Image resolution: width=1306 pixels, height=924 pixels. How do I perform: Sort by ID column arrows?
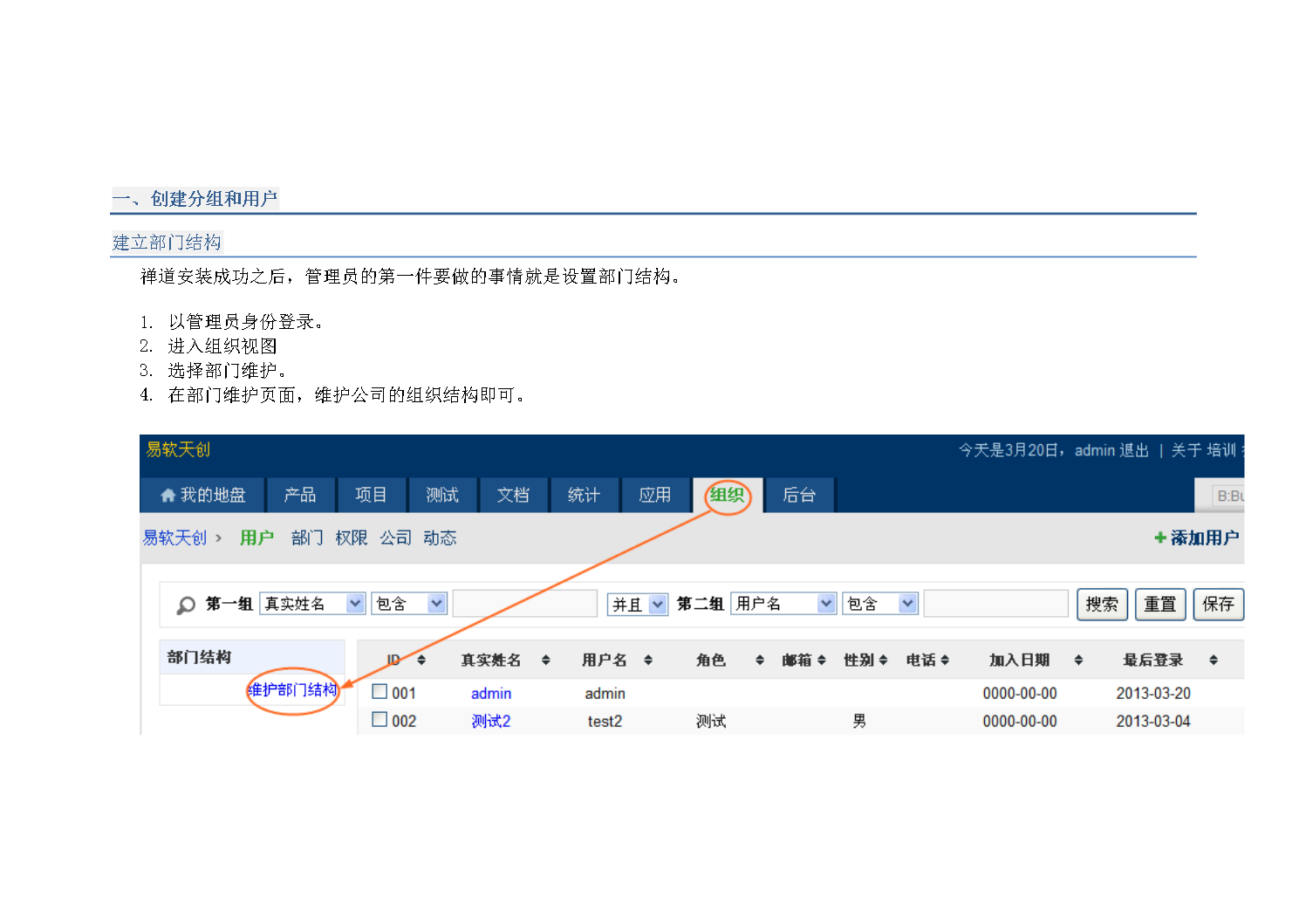[x=421, y=660]
